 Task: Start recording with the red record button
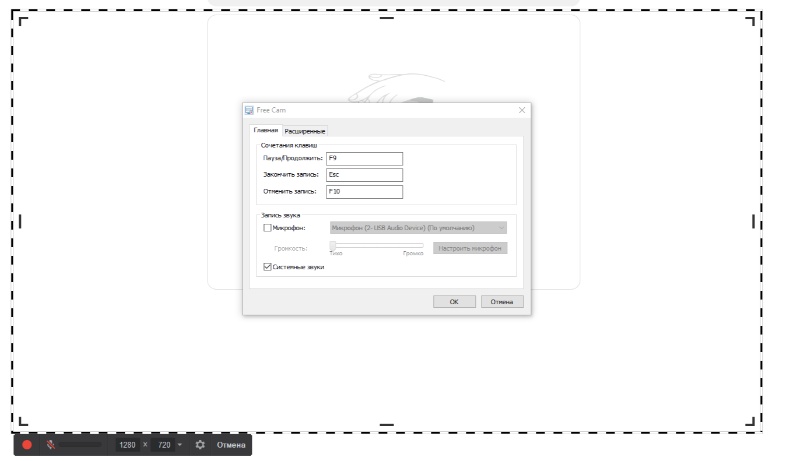27,445
